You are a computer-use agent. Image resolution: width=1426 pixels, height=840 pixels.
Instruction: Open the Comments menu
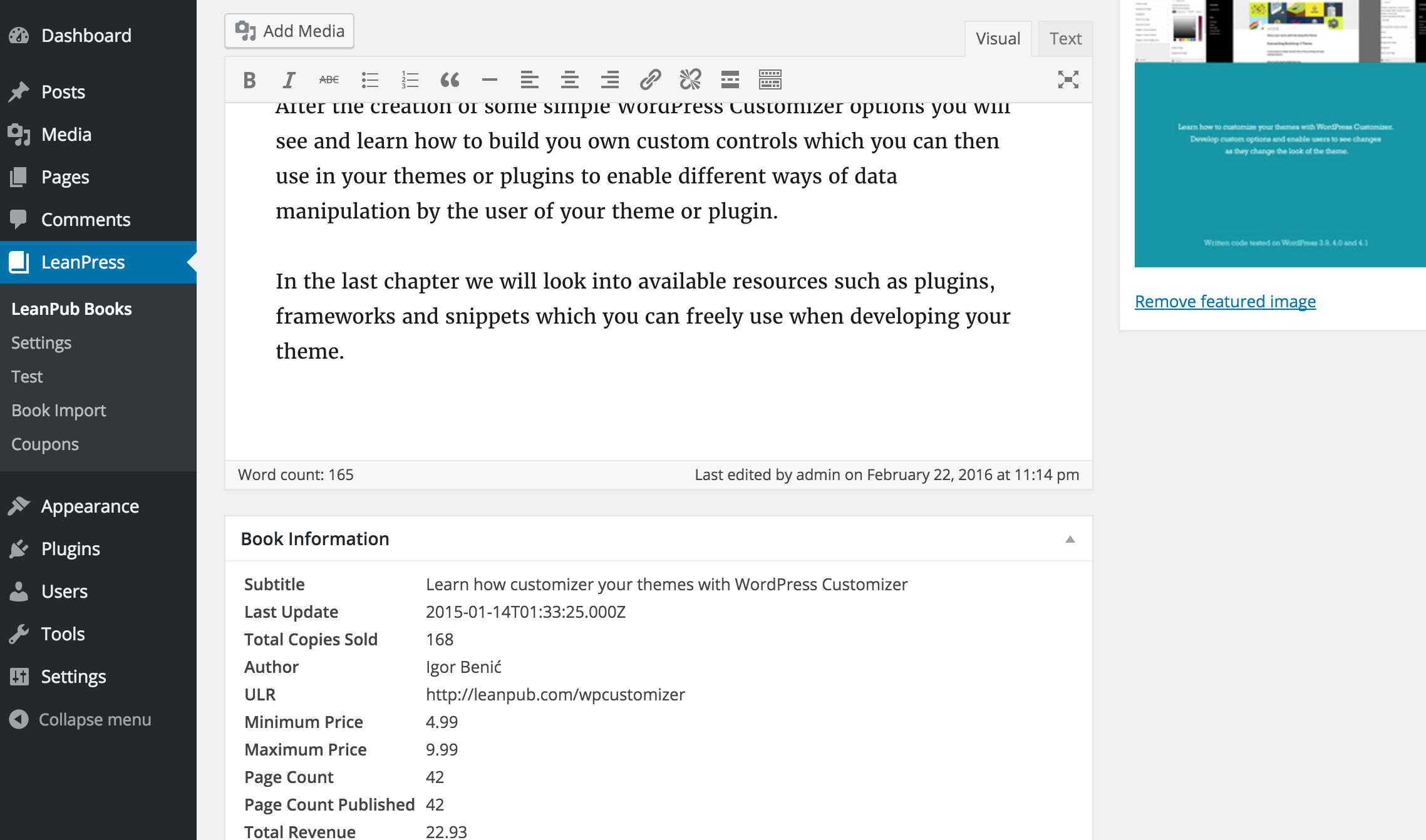coord(98,220)
